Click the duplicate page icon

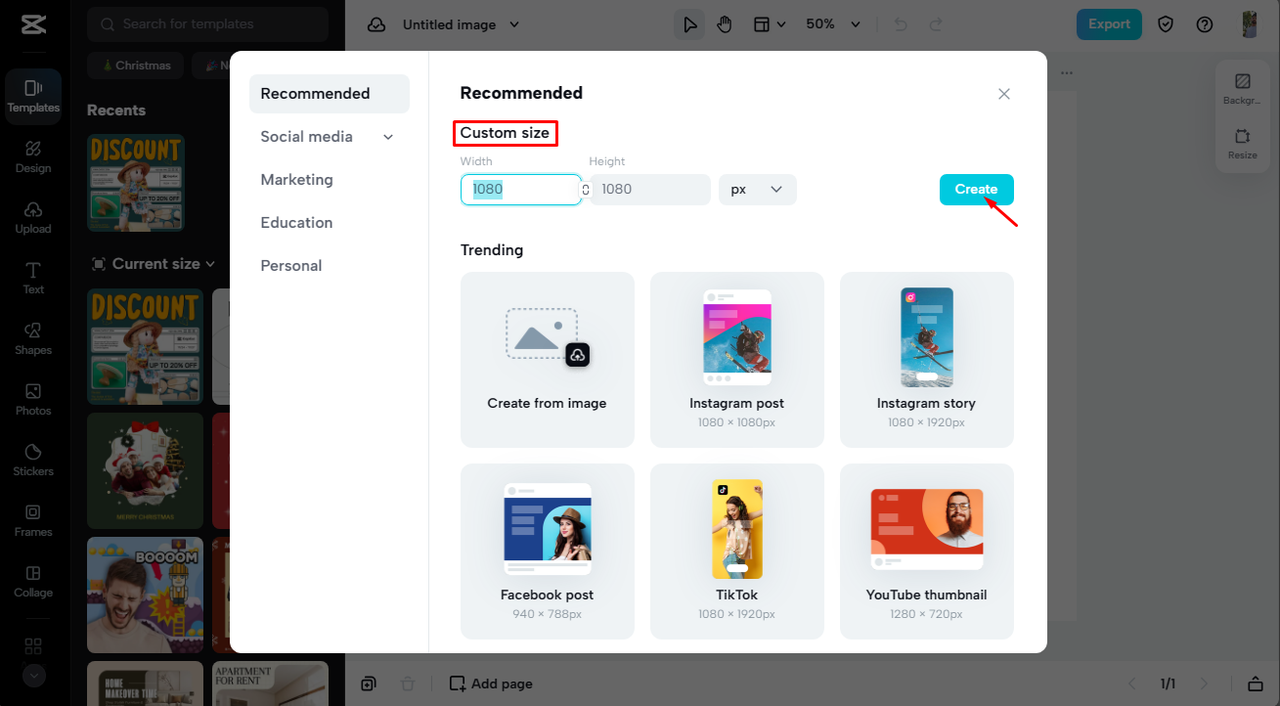[x=369, y=684]
